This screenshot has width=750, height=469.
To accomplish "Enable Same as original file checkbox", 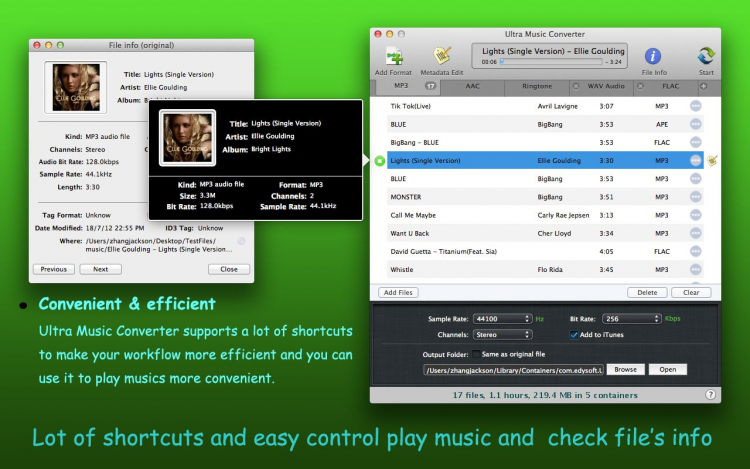I will 476,354.
